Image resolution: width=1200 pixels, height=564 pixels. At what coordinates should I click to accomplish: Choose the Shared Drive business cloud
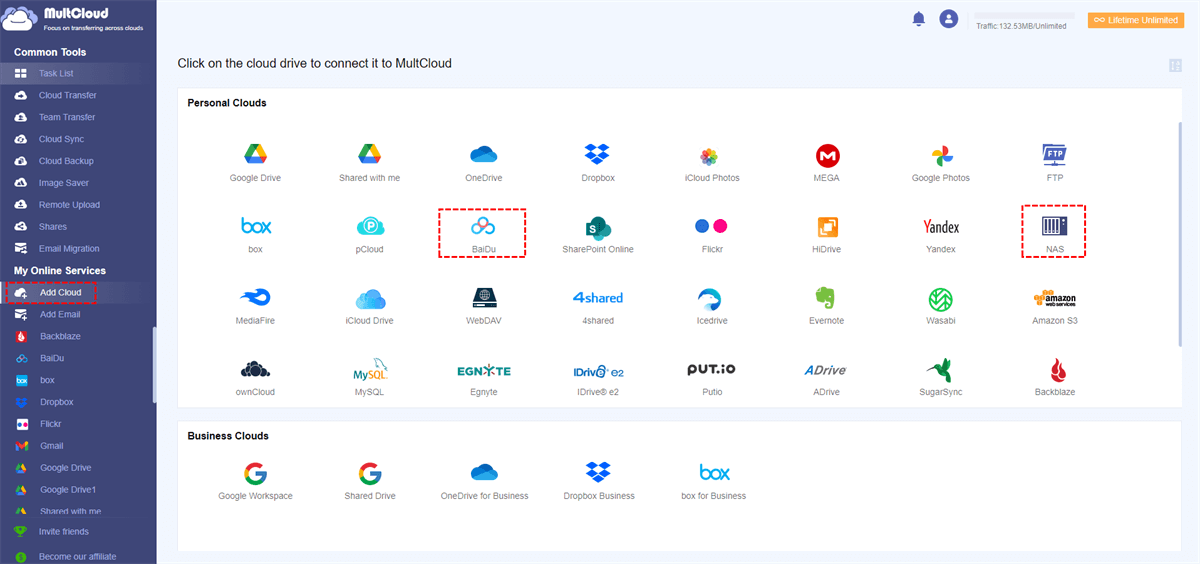pos(370,473)
